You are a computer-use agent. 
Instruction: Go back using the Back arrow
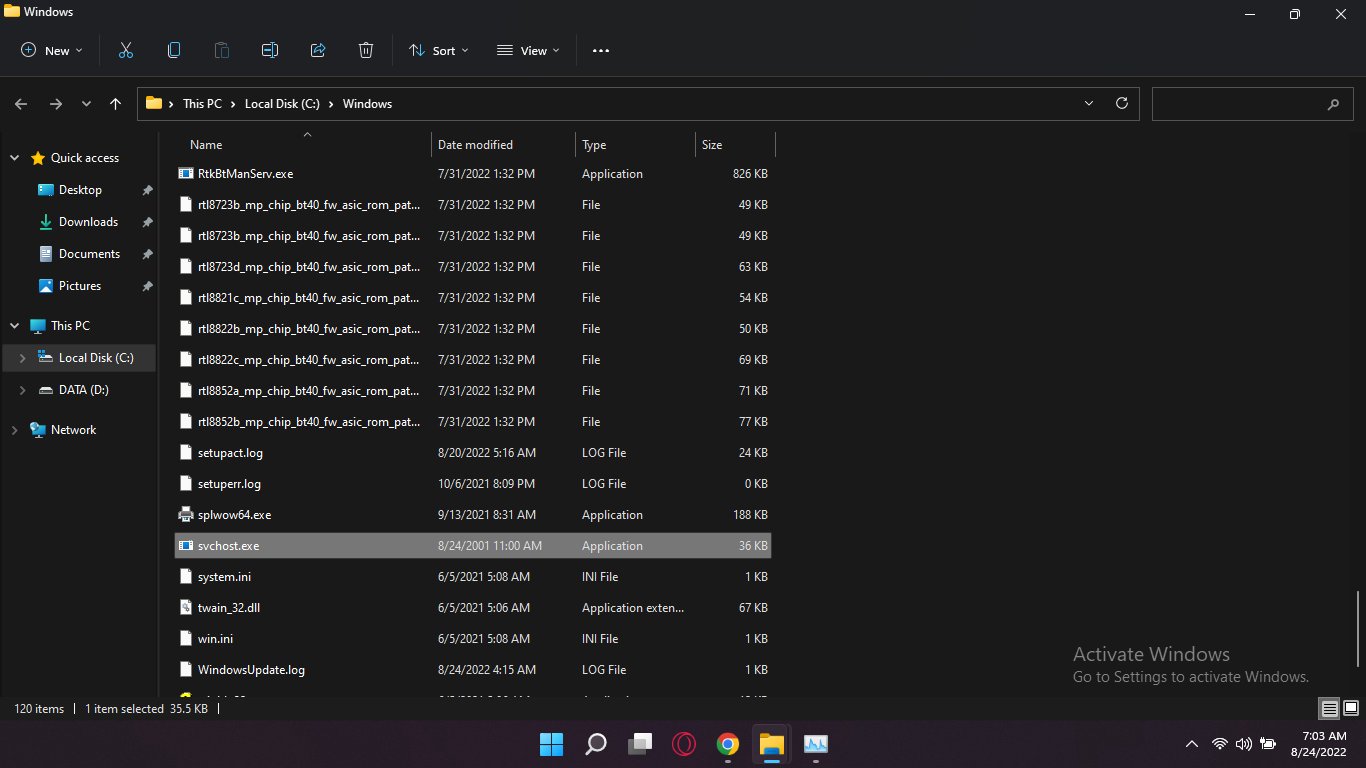tap(22, 104)
